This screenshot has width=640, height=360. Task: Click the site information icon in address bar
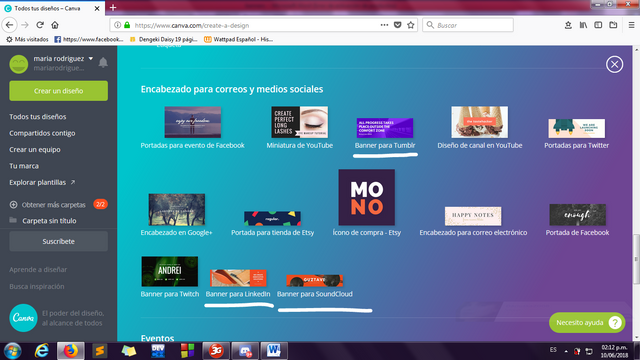(118, 25)
